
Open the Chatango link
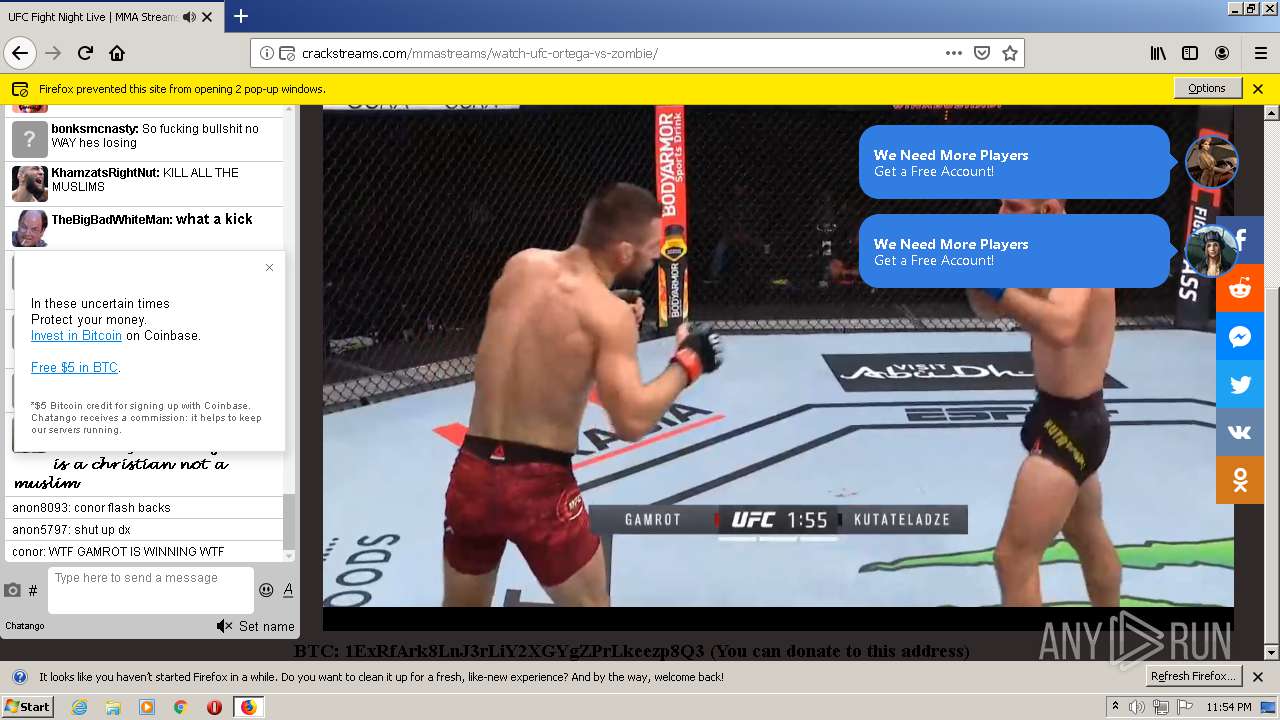(25, 626)
